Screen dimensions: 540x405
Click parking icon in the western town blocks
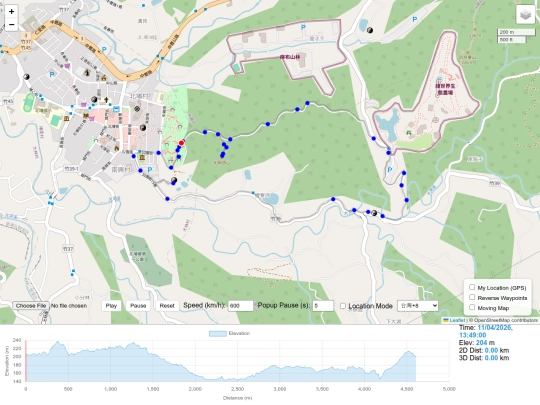pyautogui.click(x=52, y=74)
